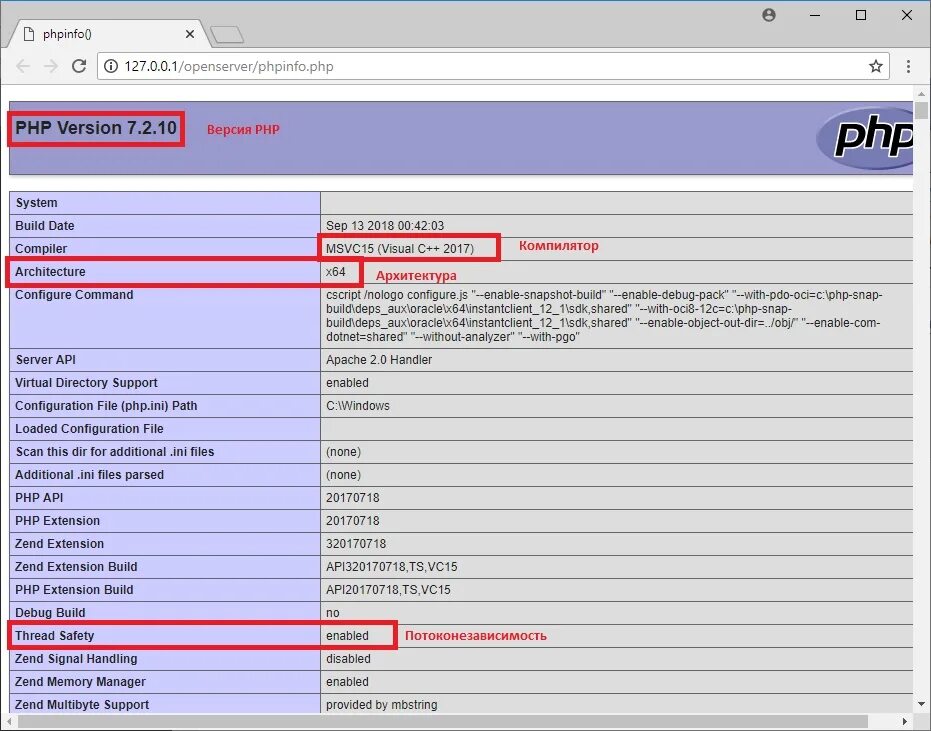931x731 pixels.
Task: Click the vertical scrollbar down arrow
Action: [x=921, y=704]
